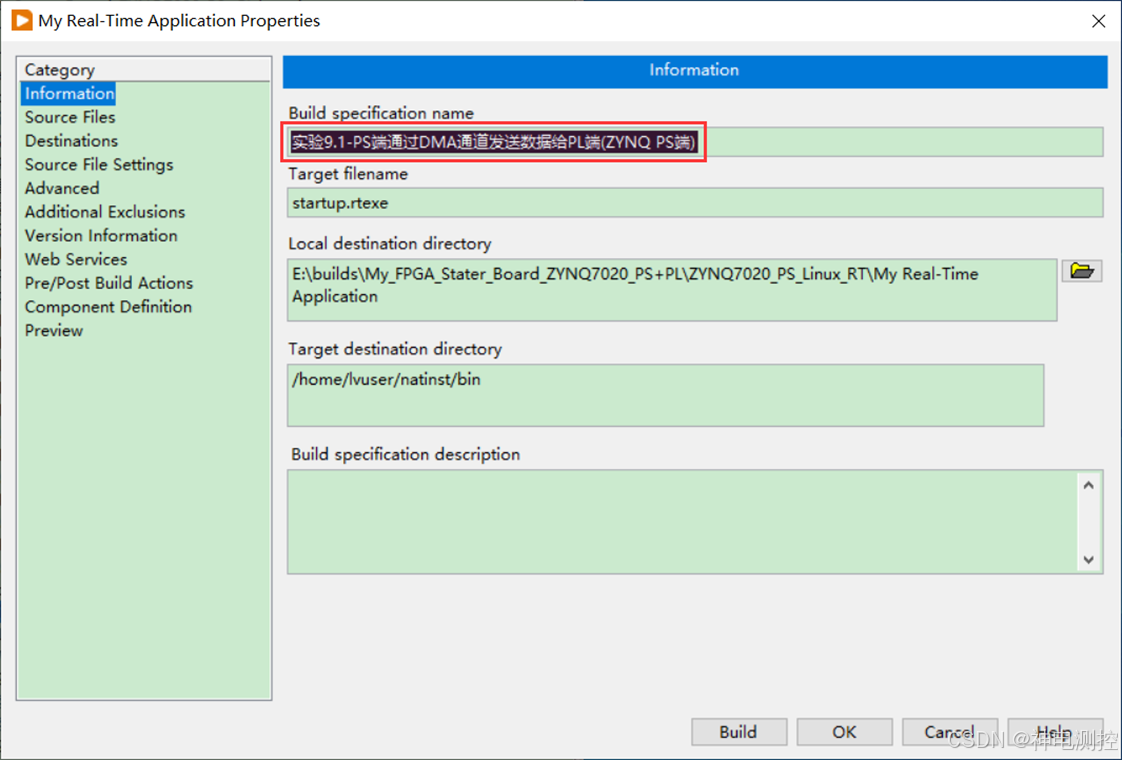Screen dimensions: 1122x760
Task: Select the Information category
Action: tap(69, 94)
